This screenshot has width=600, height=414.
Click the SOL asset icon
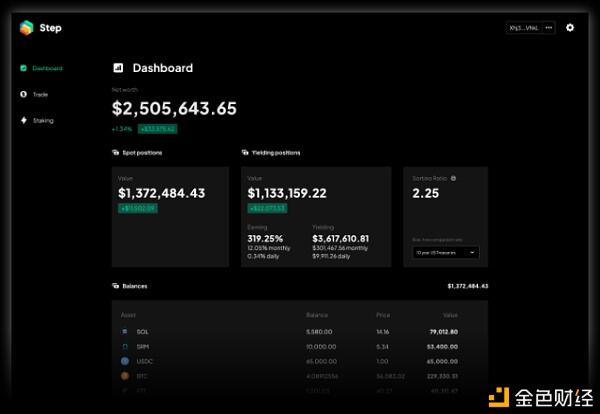click(125, 331)
